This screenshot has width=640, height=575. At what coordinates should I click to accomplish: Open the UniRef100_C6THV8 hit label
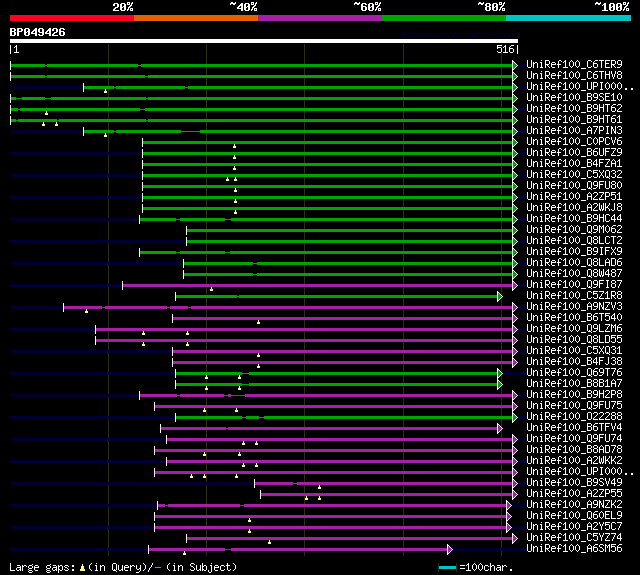(574, 75)
